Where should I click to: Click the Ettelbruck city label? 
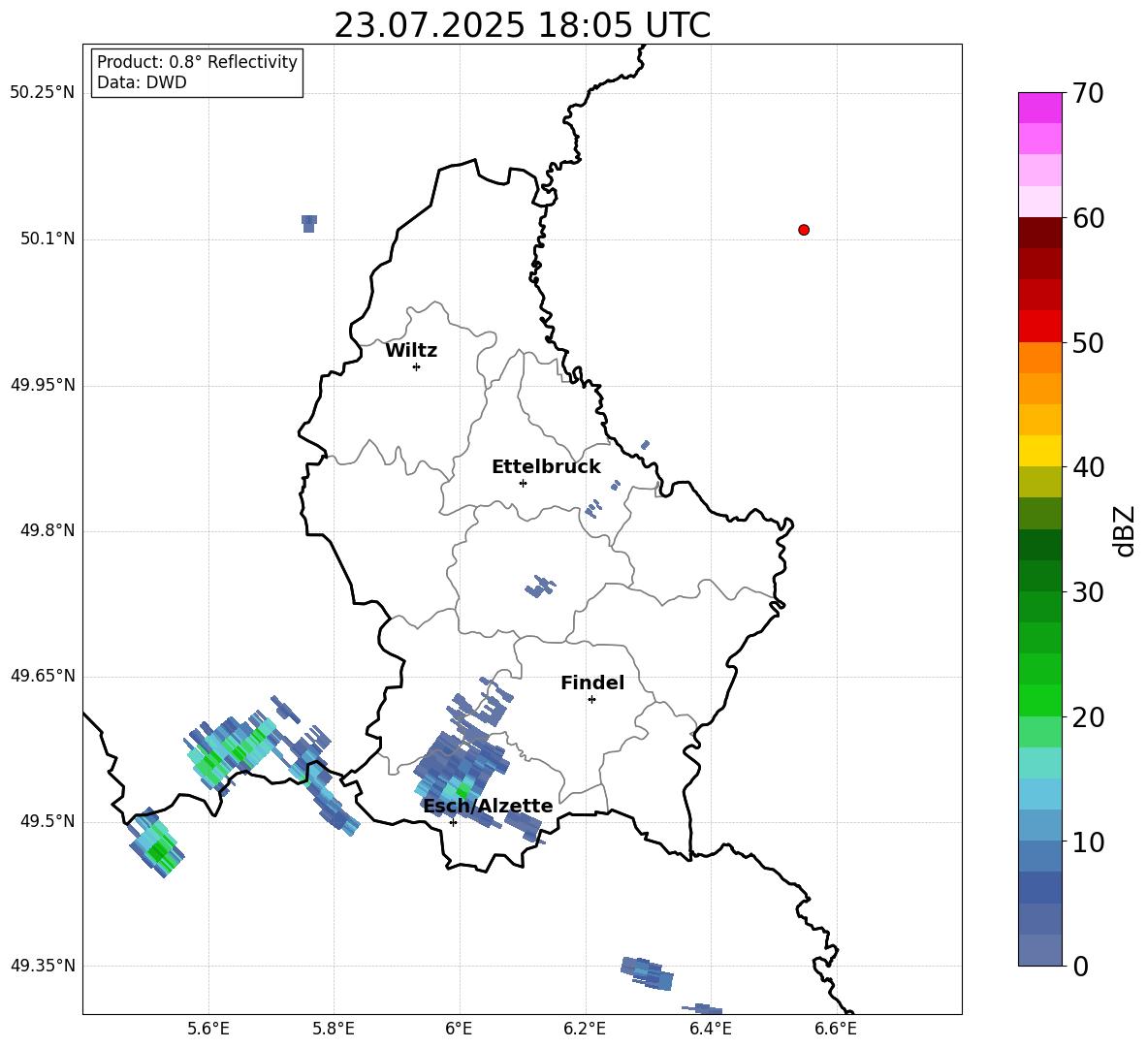546,467
